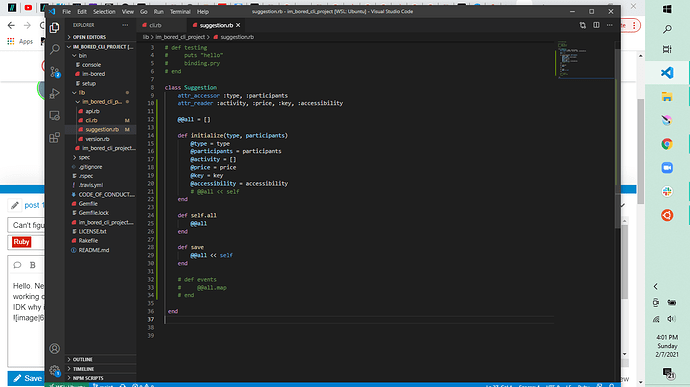The height and width of the screenshot is (387, 690).
Task: Open the Run and Debug view
Action: 55,93
